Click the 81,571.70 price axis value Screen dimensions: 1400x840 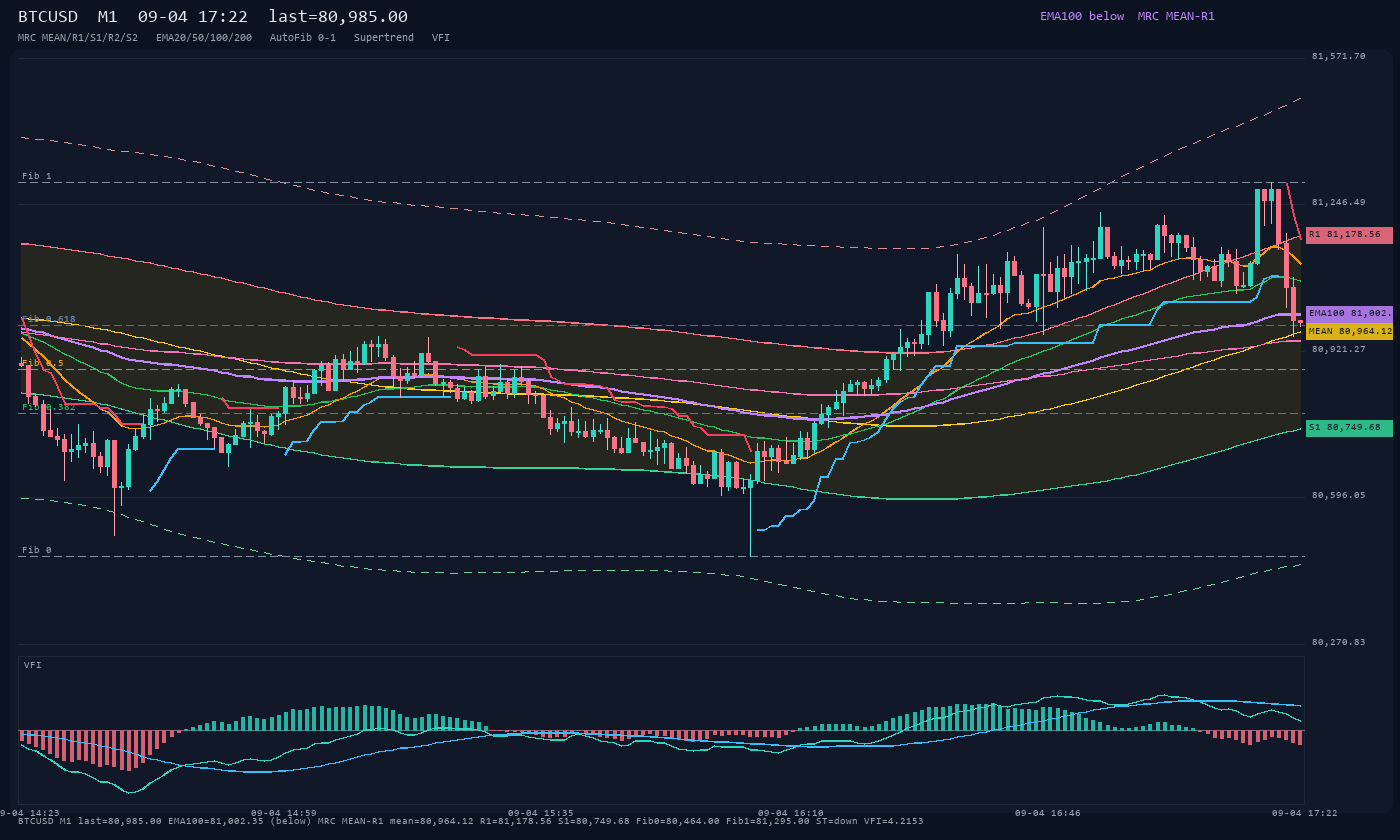1338,56
